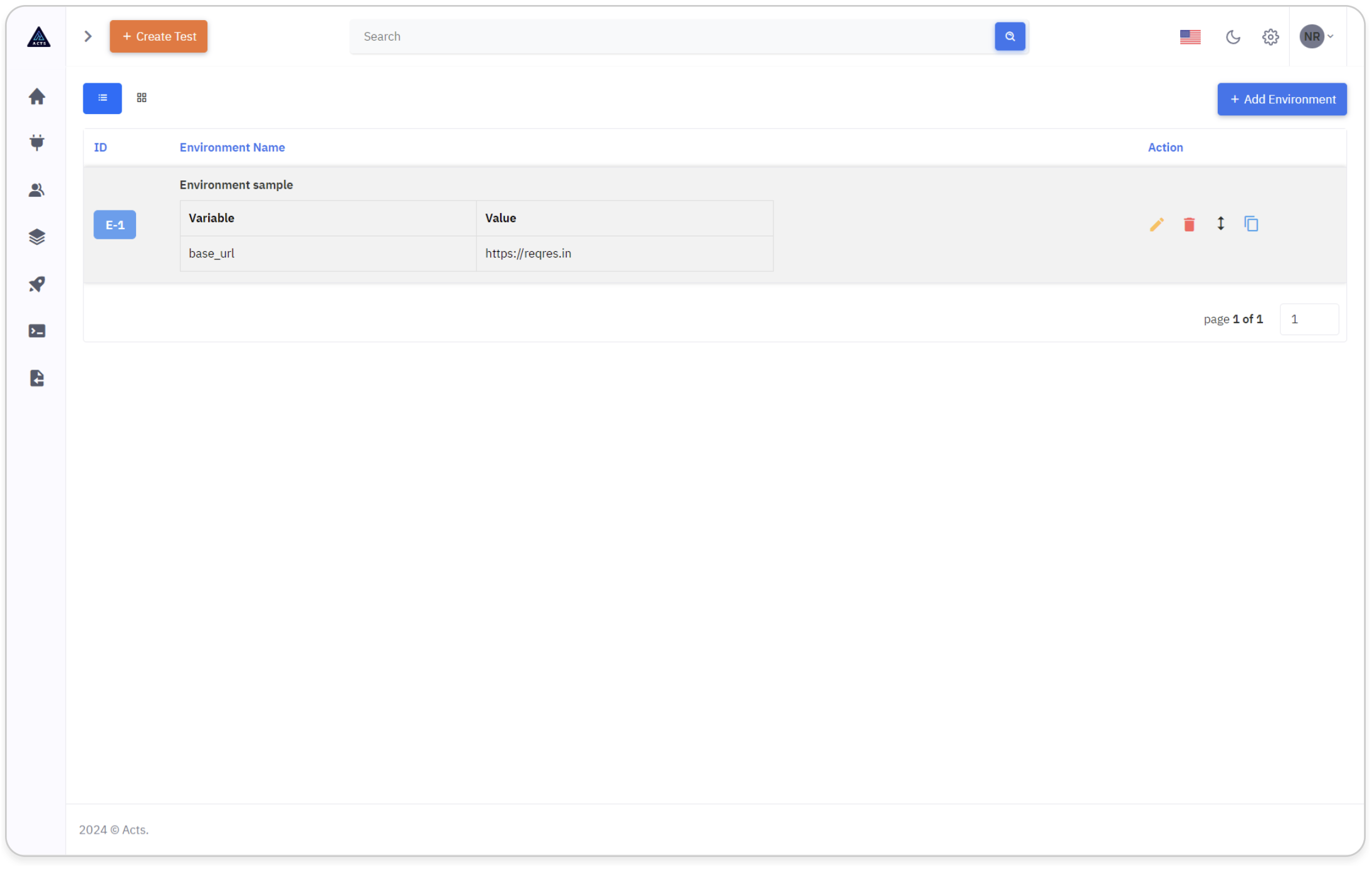1372x872 pixels.
Task: Click the 2024 © Acts. footer text
Action: 113,830
